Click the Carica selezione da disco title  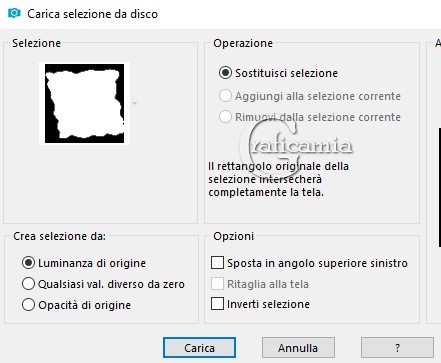click(x=92, y=14)
